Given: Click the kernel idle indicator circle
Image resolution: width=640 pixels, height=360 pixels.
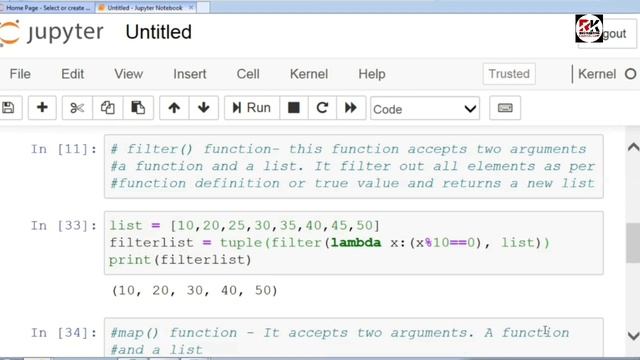Looking at the screenshot, I should (631, 74).
